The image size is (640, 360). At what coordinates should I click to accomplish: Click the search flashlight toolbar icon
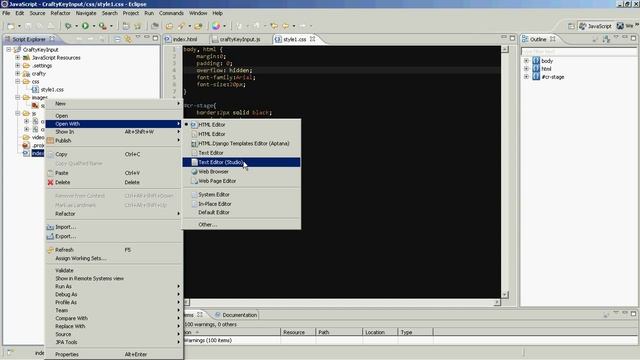click(x=181, y=26)
